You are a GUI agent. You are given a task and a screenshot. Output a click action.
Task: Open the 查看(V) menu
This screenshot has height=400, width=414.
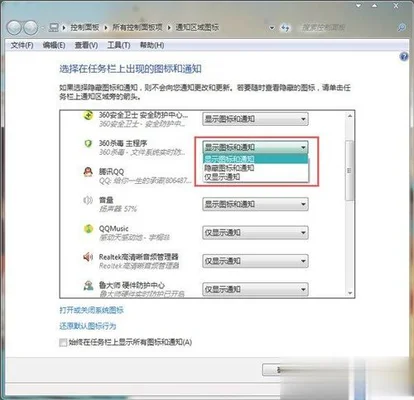click(86, 45)
